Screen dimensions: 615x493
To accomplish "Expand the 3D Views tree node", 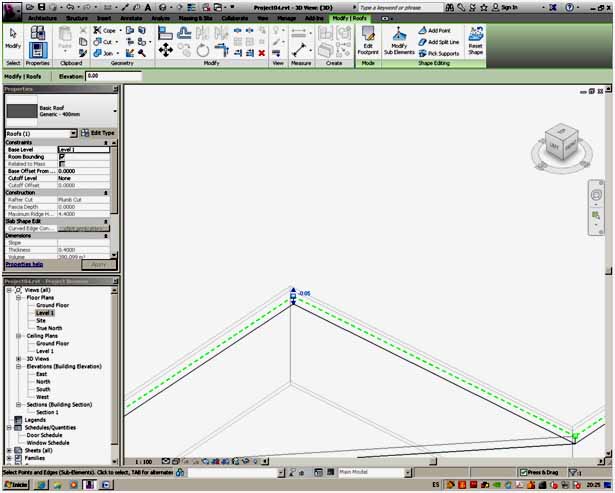I will [19, 358].
